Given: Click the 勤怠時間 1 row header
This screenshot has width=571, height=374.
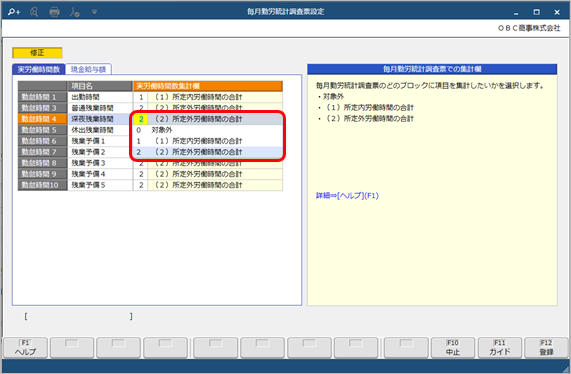Looking at the screenshot, I should pos(42,97).
